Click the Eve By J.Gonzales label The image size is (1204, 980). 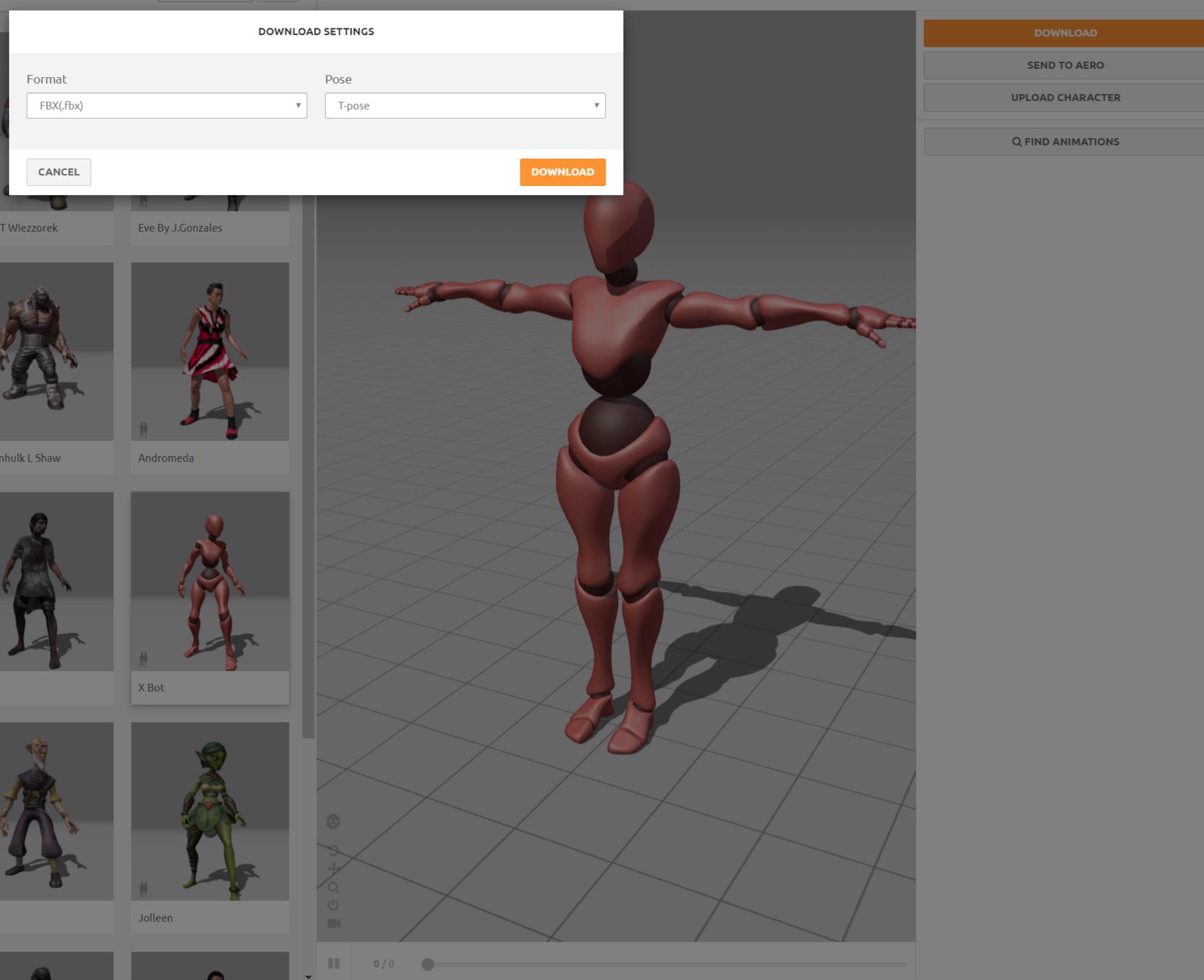point(180,228)
